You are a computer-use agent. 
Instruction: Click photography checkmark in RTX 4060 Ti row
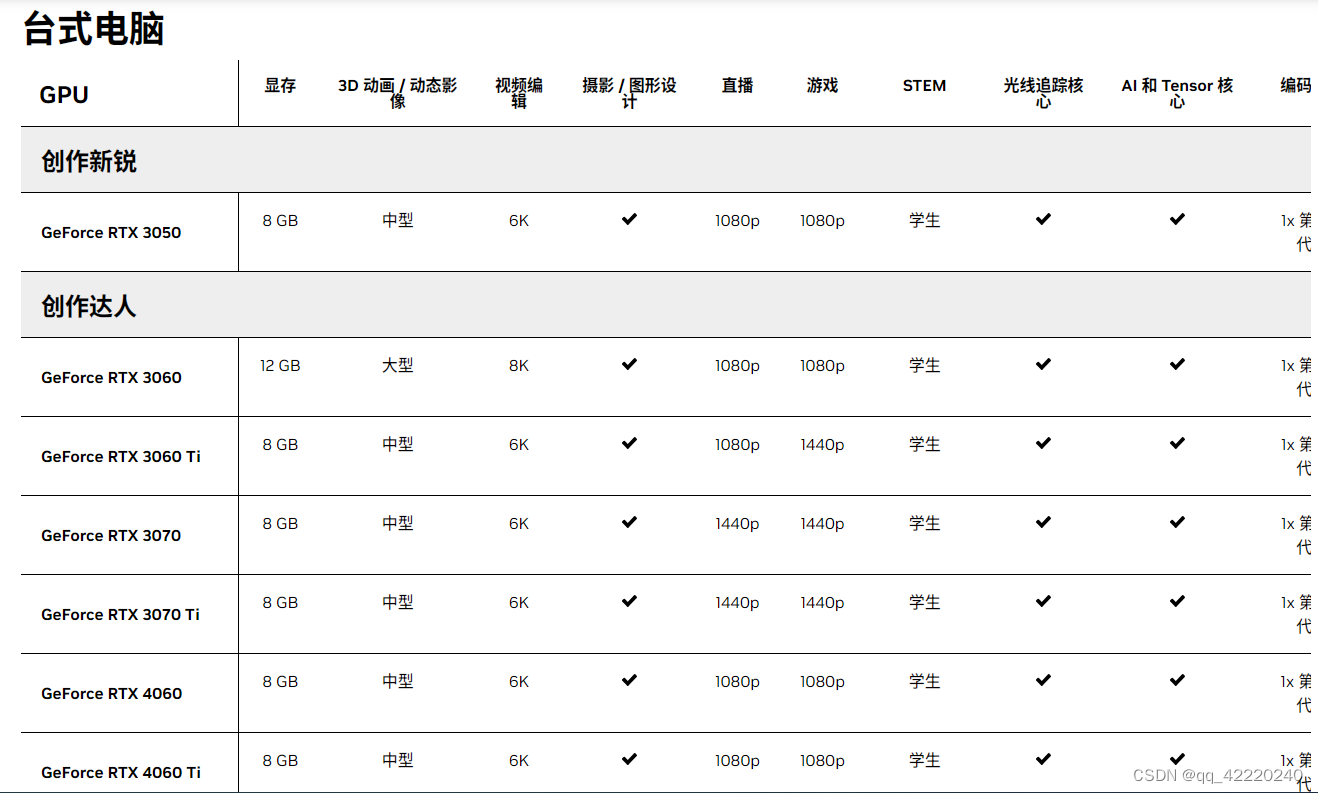point(629,759)
